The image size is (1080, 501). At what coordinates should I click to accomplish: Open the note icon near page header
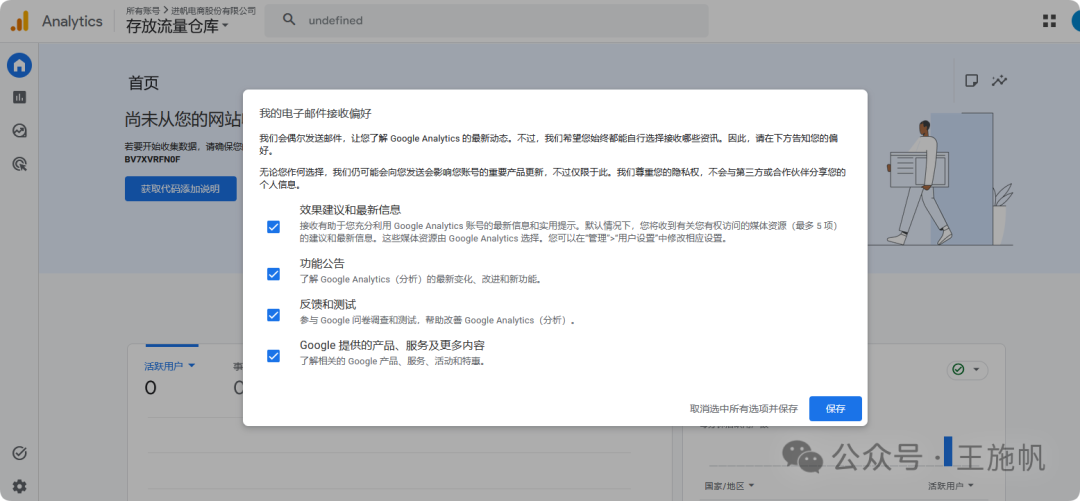coord(971,81)
